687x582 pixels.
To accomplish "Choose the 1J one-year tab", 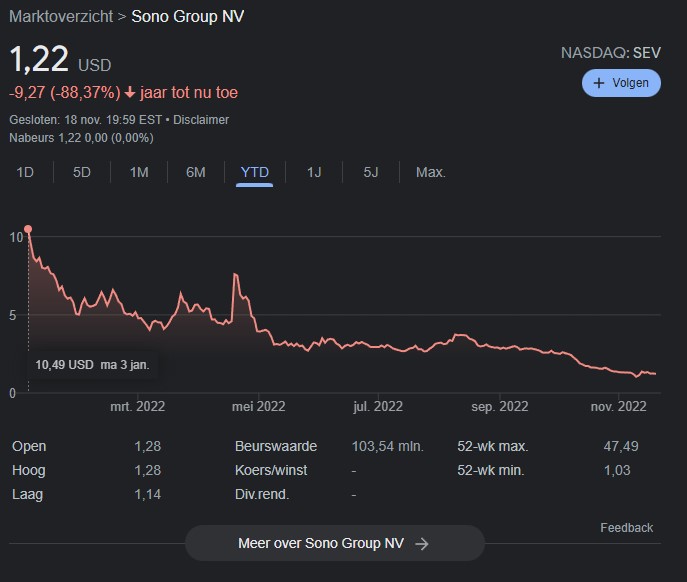I will pyautogui.click(x=314, y=172).
